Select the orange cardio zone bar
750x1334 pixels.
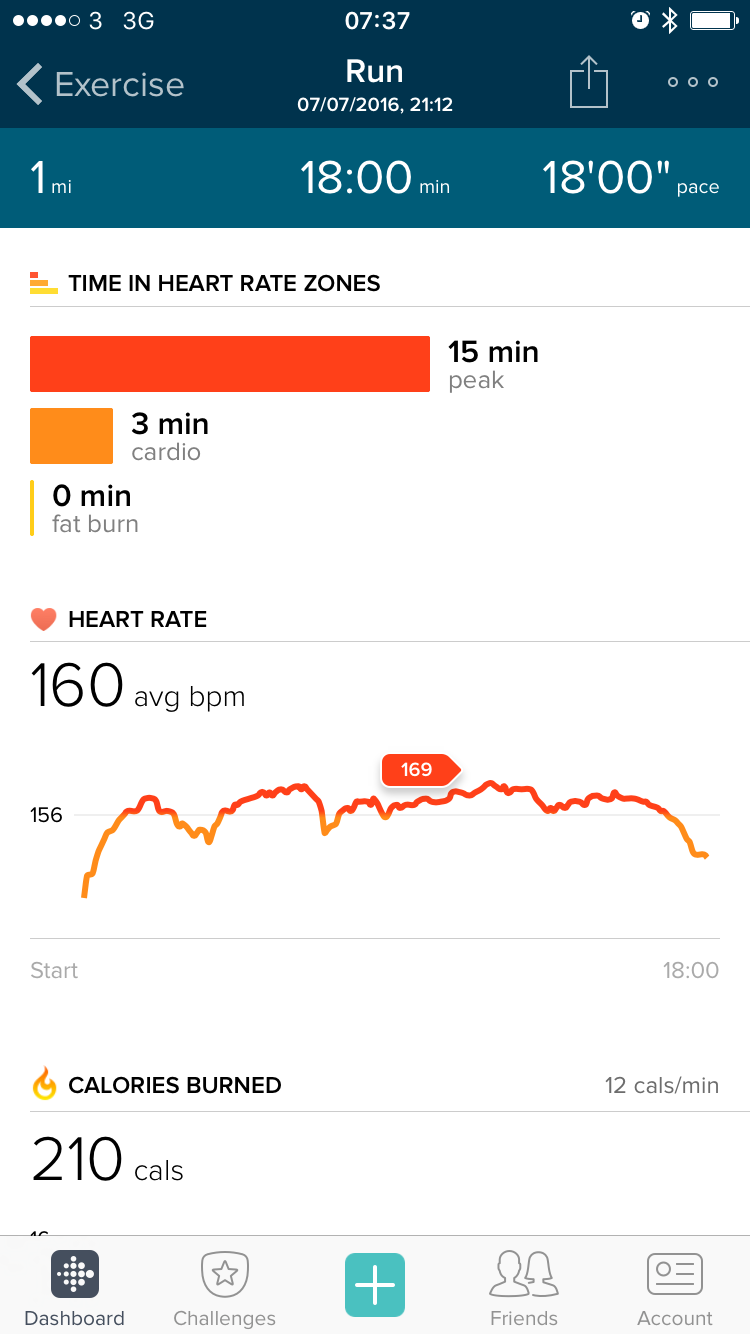coord(71,436)
